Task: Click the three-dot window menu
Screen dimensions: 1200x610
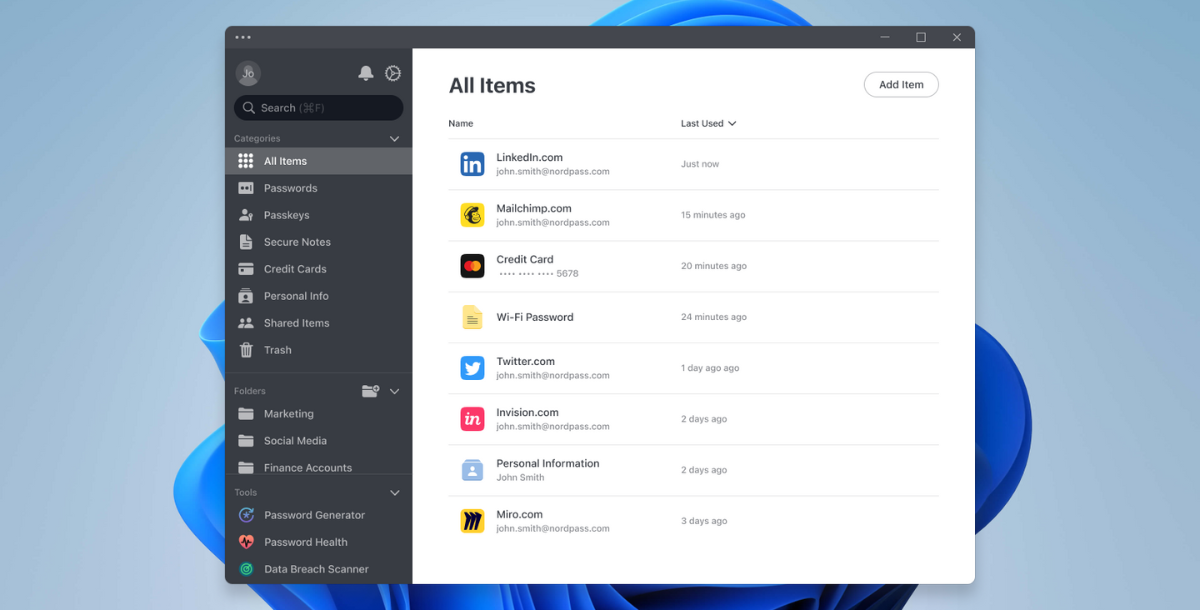Action: point(243,38)
